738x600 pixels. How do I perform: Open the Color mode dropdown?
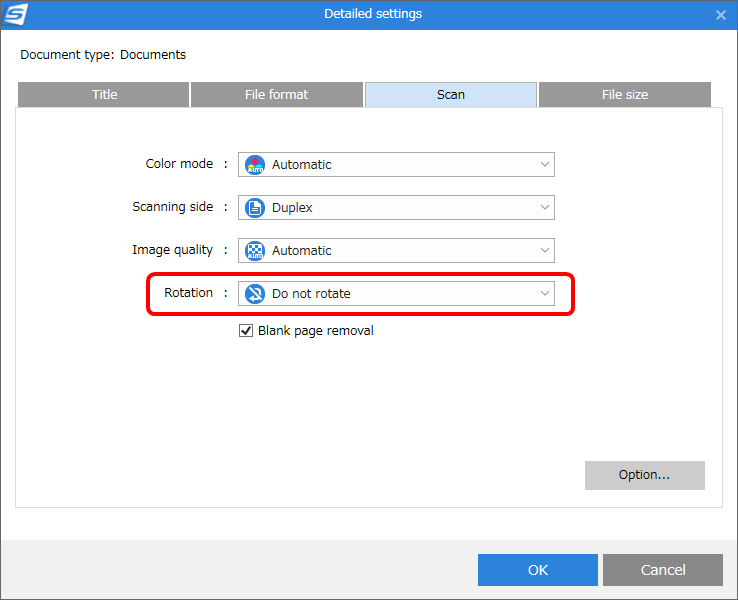(x=396, y=165)
